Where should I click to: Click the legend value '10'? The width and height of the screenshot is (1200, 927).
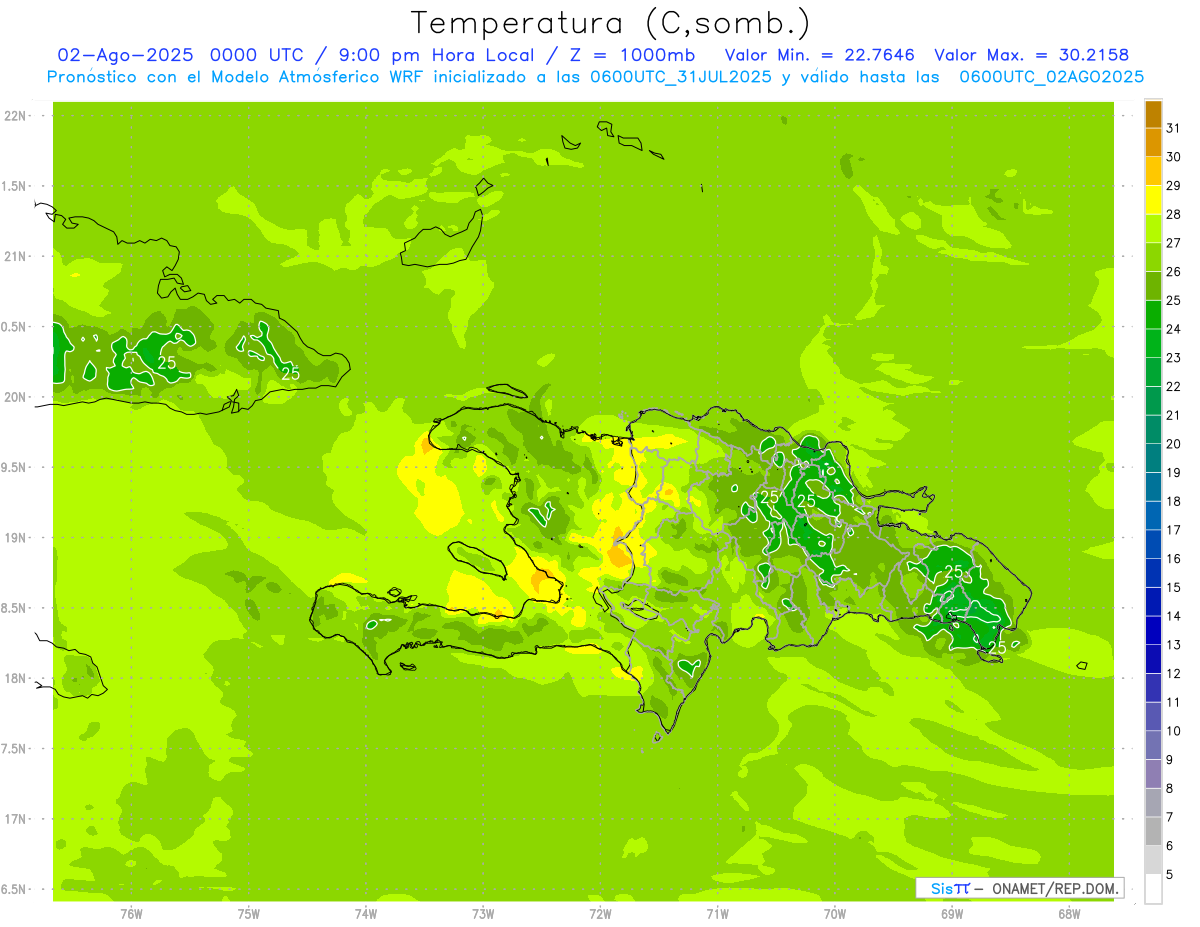point(1173,731)
